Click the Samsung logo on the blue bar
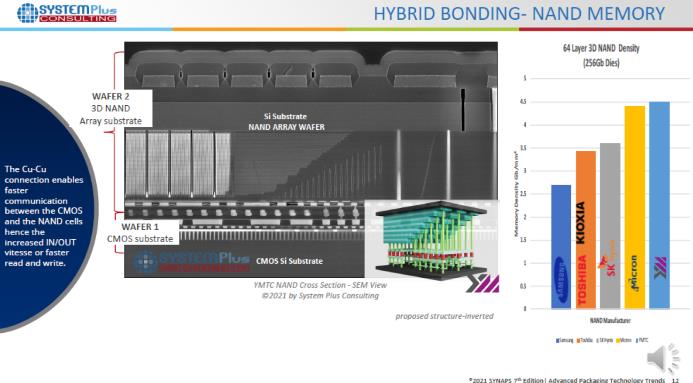 [x=561, y=279]
